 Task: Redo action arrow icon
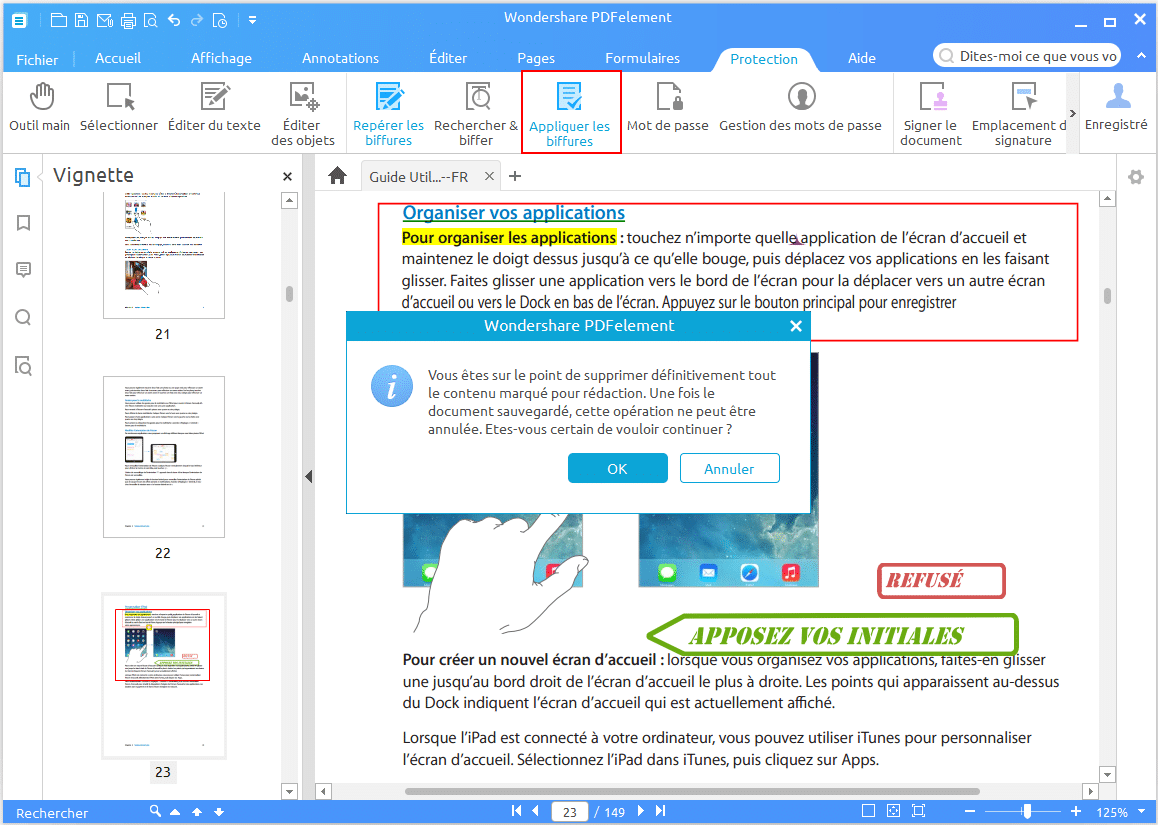tap(196, 20)
